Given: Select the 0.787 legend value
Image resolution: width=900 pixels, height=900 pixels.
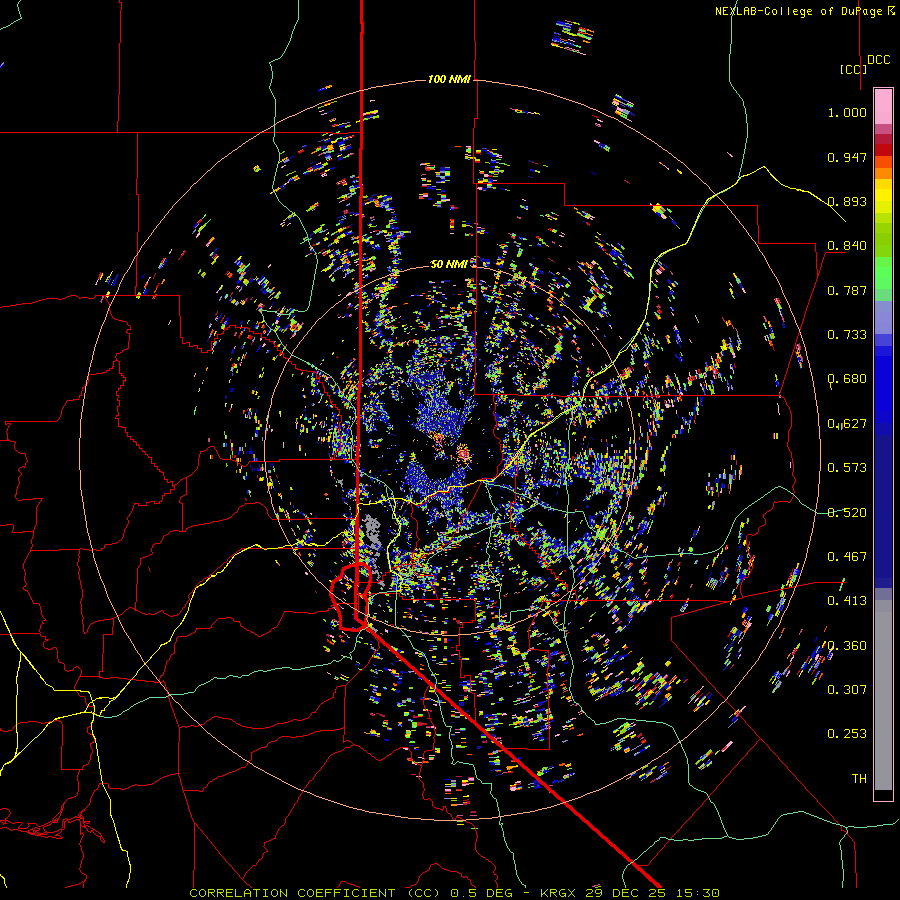Looking at the screenshot, I should [847, 290].
